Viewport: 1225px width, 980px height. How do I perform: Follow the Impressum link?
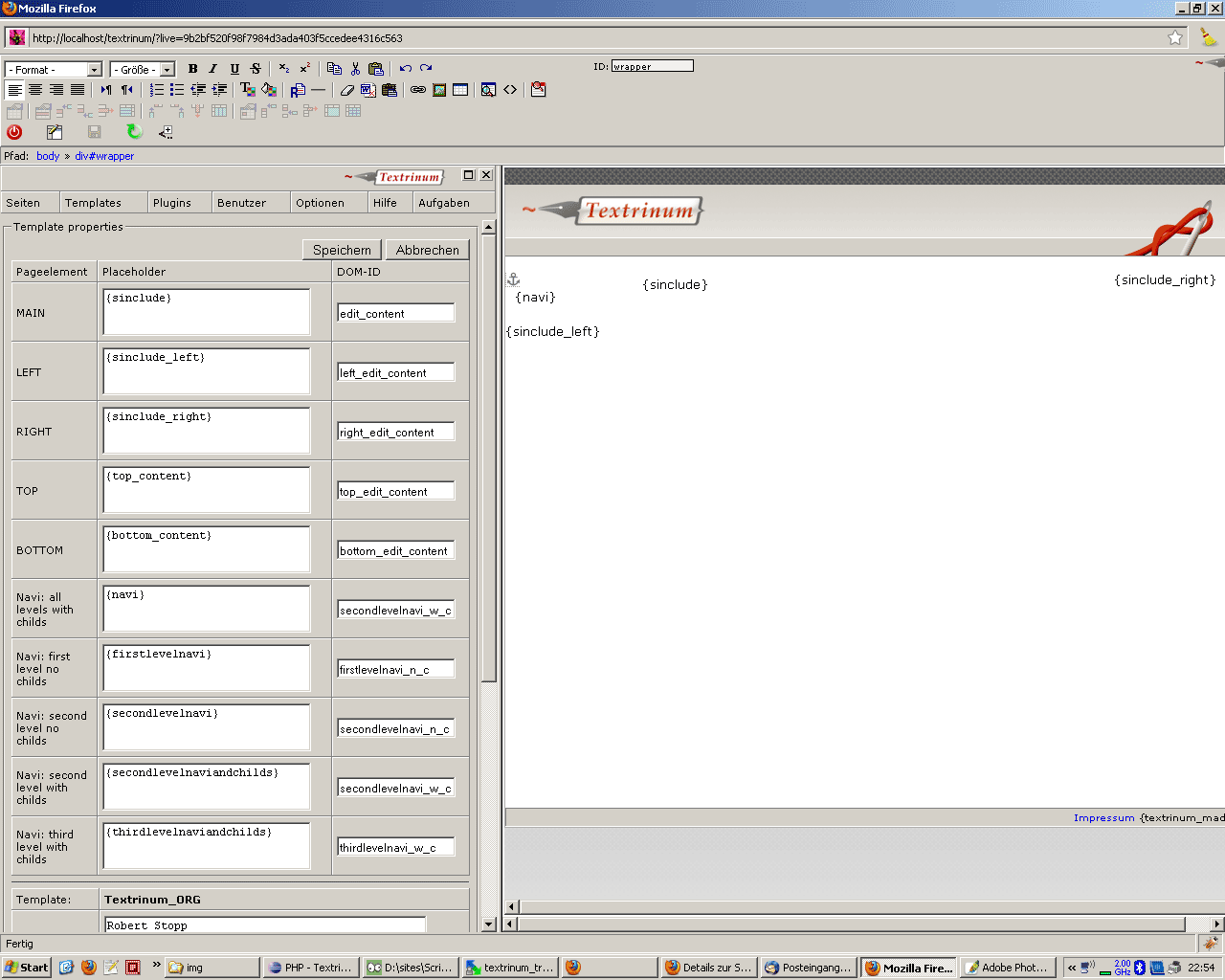(1103, 817)
